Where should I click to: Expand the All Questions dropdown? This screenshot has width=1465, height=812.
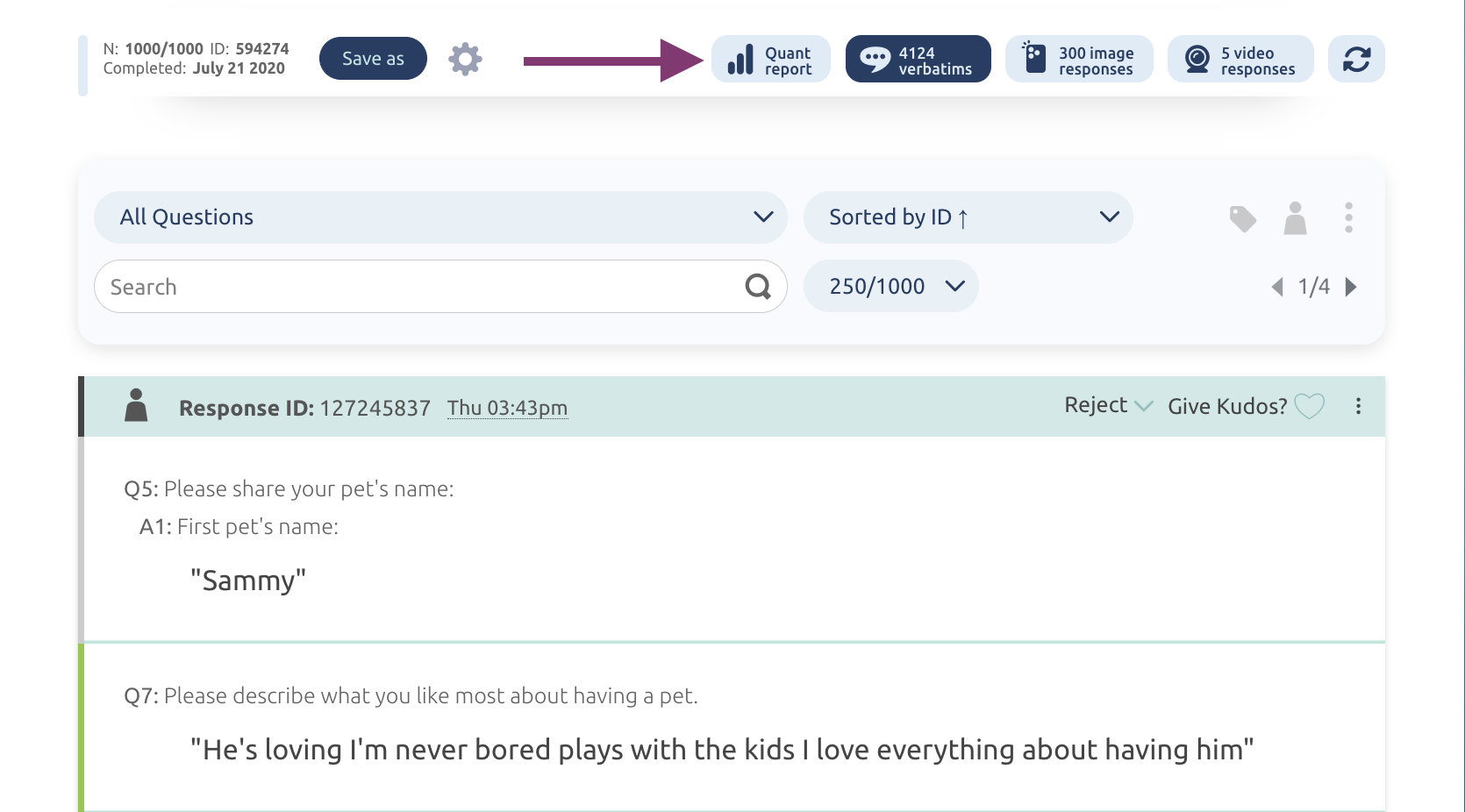pyautogui.click(x=440, y=217)
